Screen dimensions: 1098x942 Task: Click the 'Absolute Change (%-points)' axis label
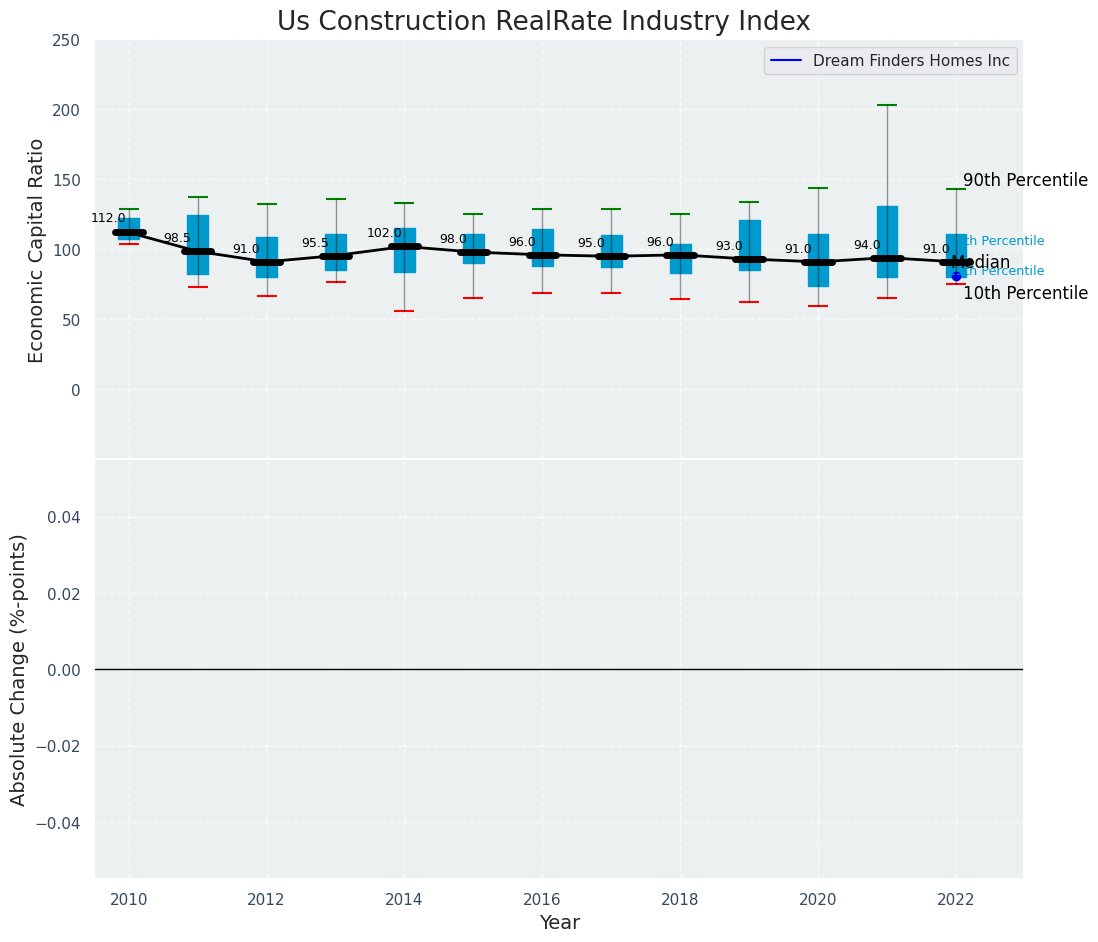coord(19,669)
